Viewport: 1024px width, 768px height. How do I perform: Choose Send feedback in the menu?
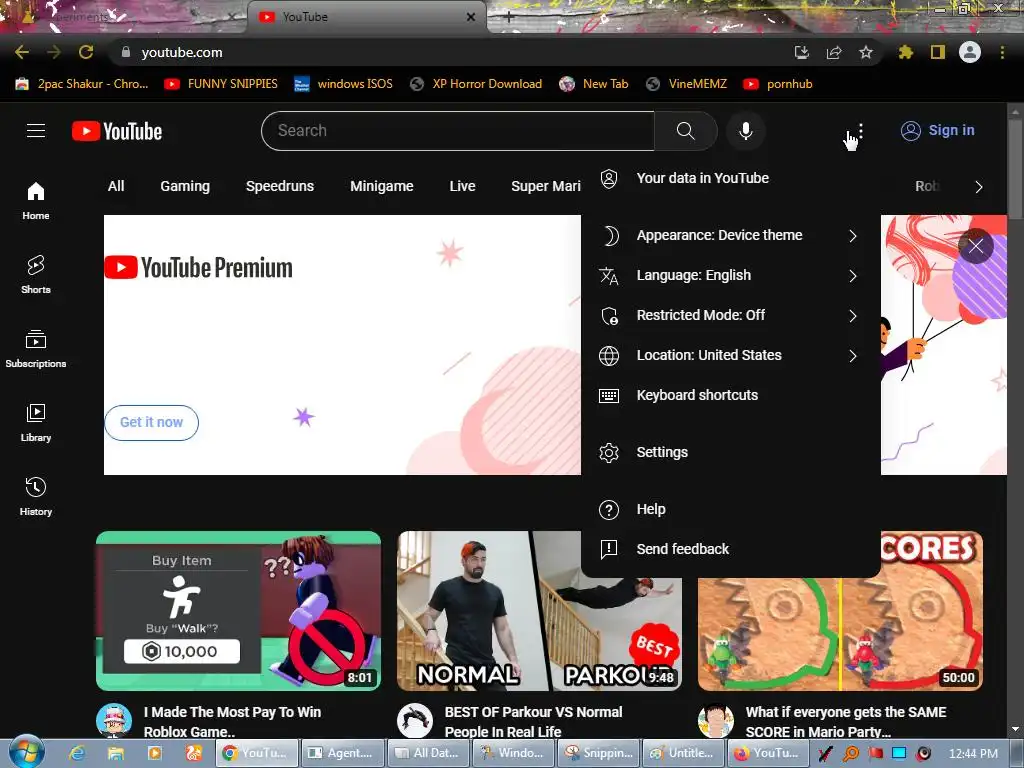point(730,549)
